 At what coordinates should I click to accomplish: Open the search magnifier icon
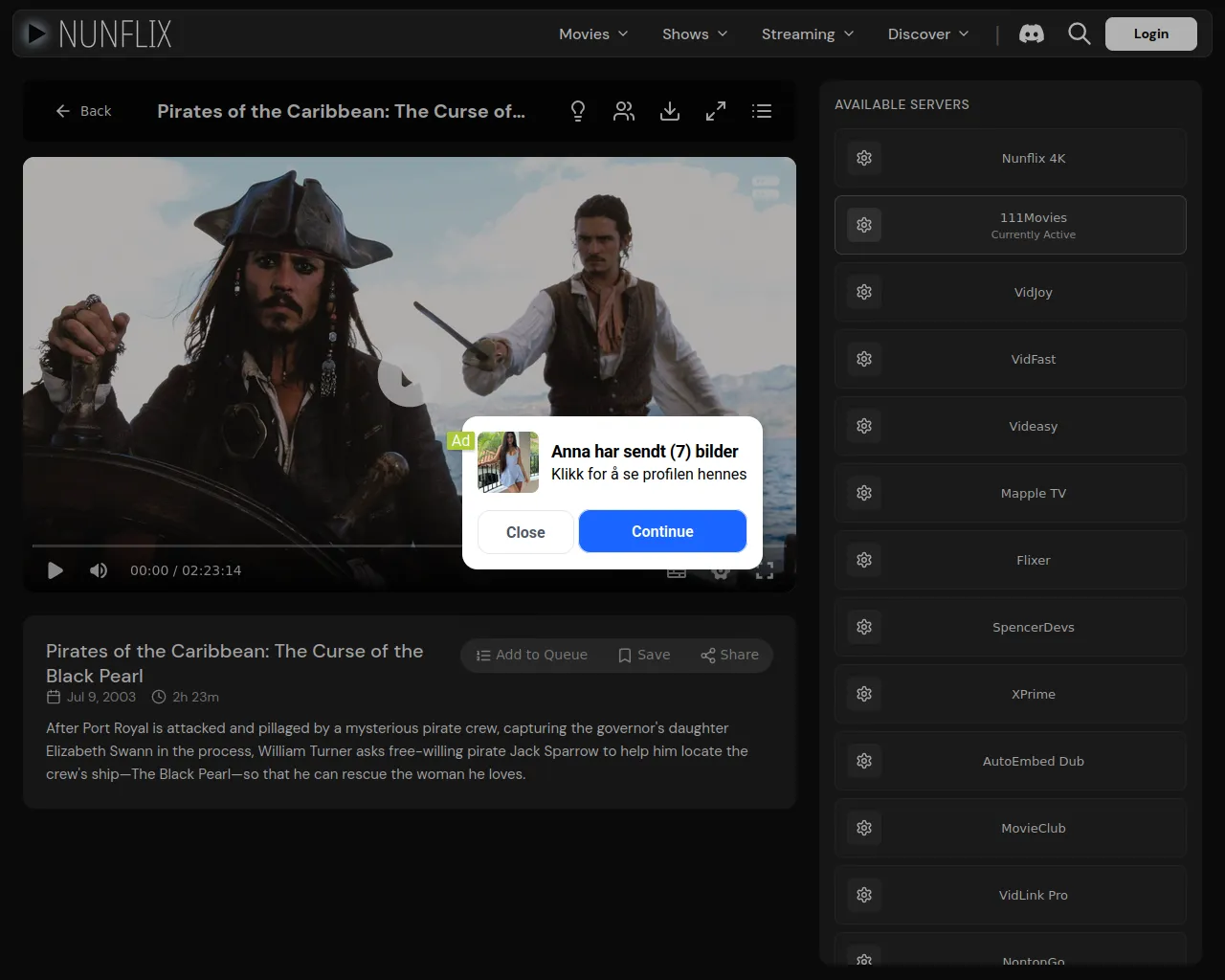1080,34
